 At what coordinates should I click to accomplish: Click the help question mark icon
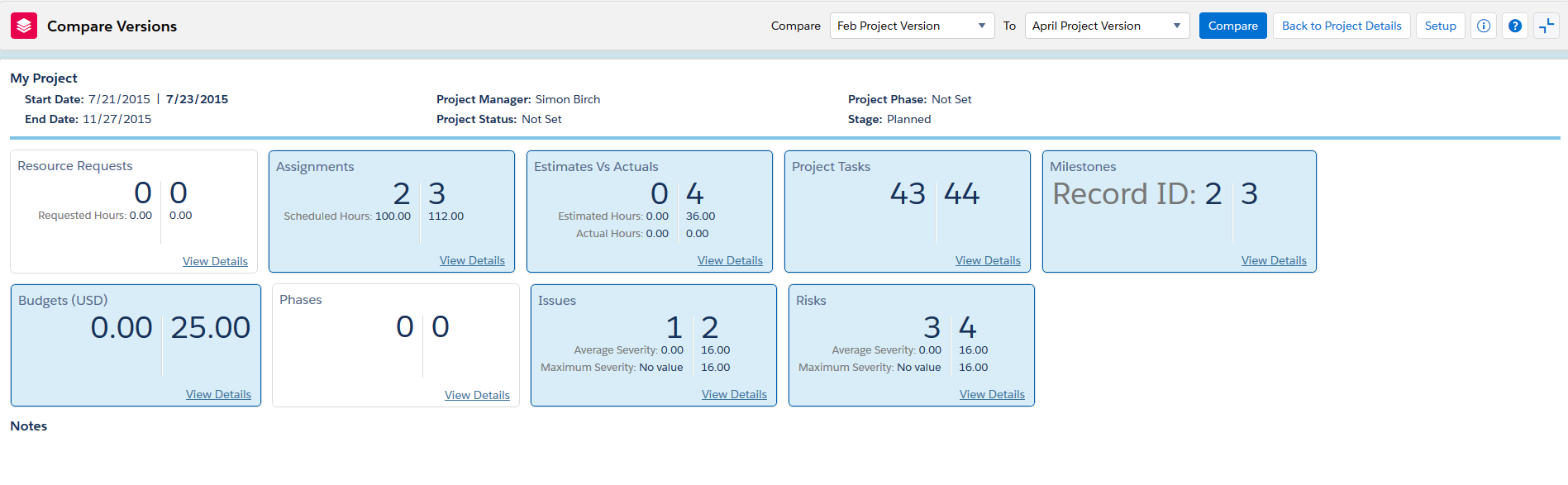(1515, 26)
